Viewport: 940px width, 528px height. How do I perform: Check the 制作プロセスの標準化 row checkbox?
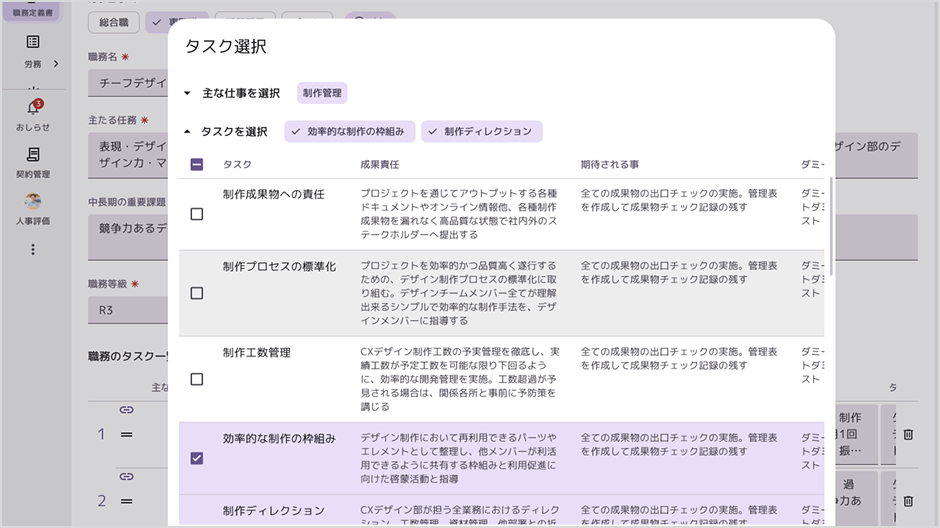tap(197, 293)
